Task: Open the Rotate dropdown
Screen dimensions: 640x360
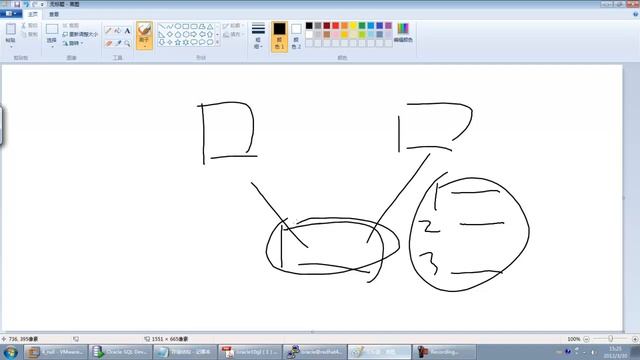Action: coord(73,43)
